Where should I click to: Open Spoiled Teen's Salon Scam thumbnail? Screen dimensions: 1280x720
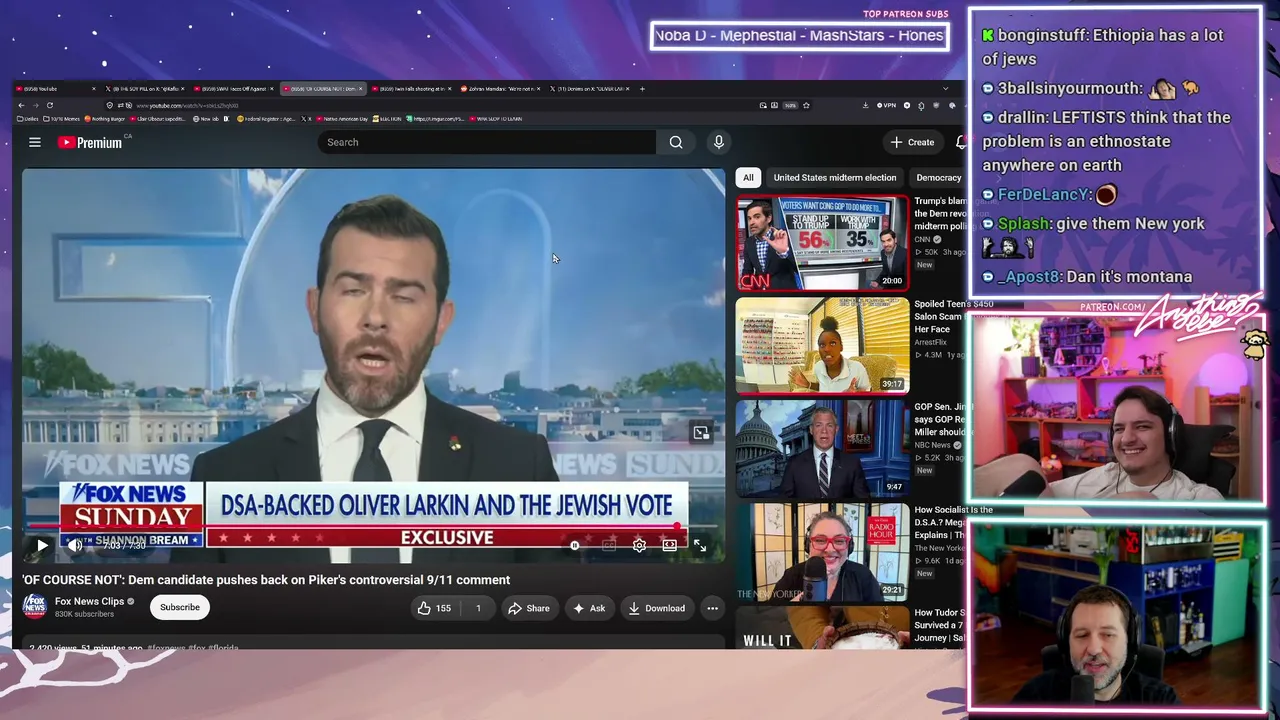[x=822, y=345]
